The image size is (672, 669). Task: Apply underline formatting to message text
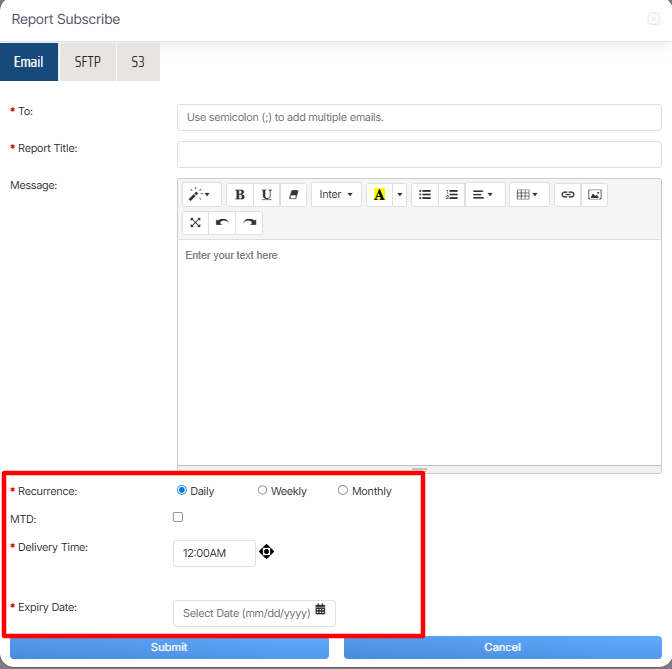(x=266, y=195)
